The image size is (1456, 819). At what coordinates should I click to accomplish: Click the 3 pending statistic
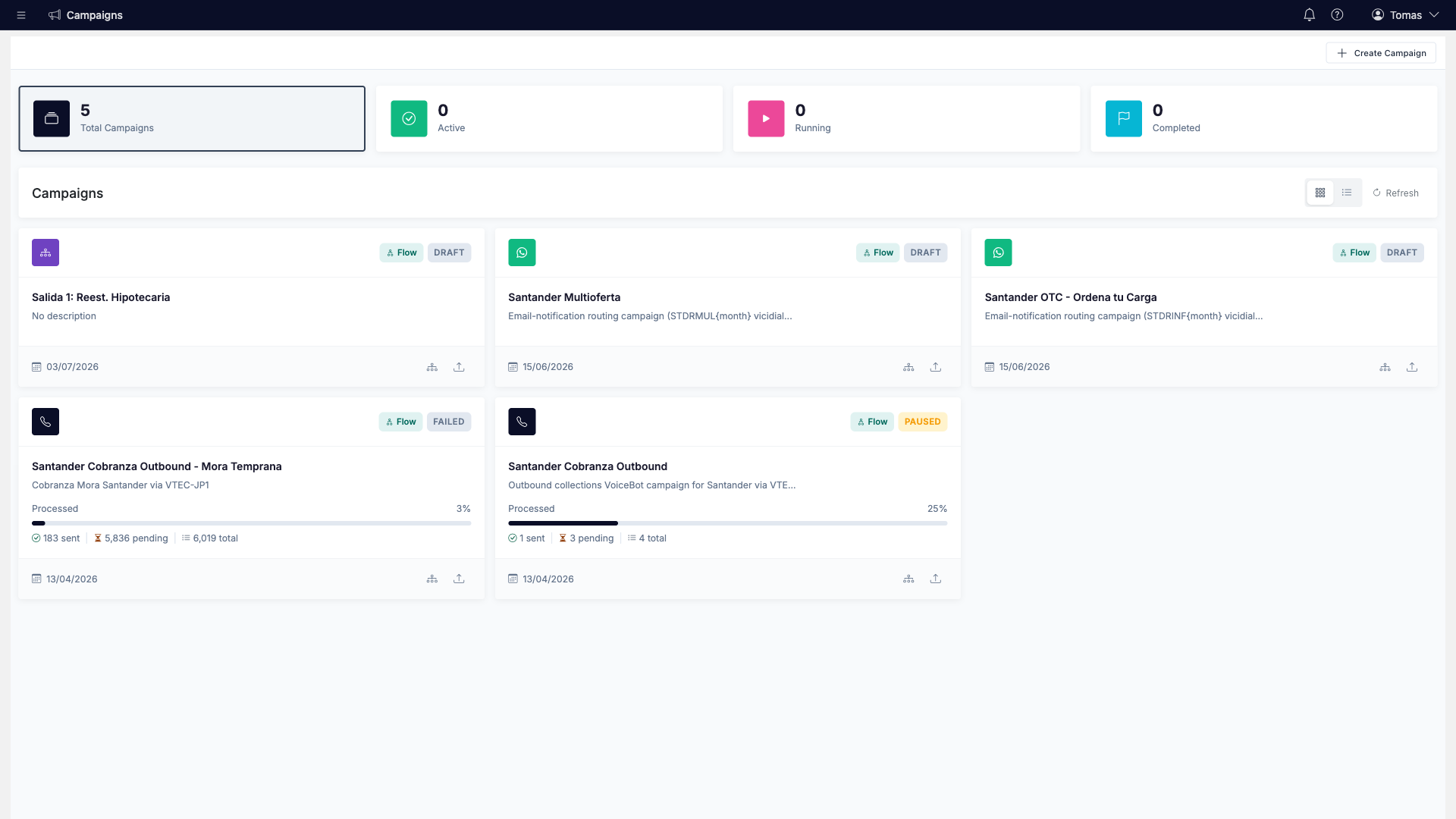pyautogui.click(x=586, y=538)
